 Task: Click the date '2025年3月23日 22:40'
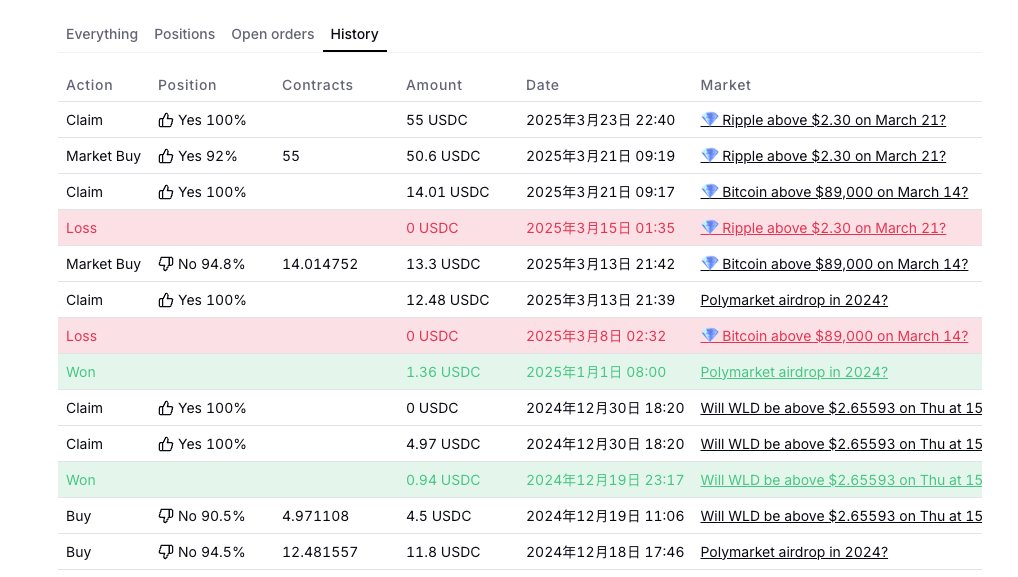tap(601, 120)
